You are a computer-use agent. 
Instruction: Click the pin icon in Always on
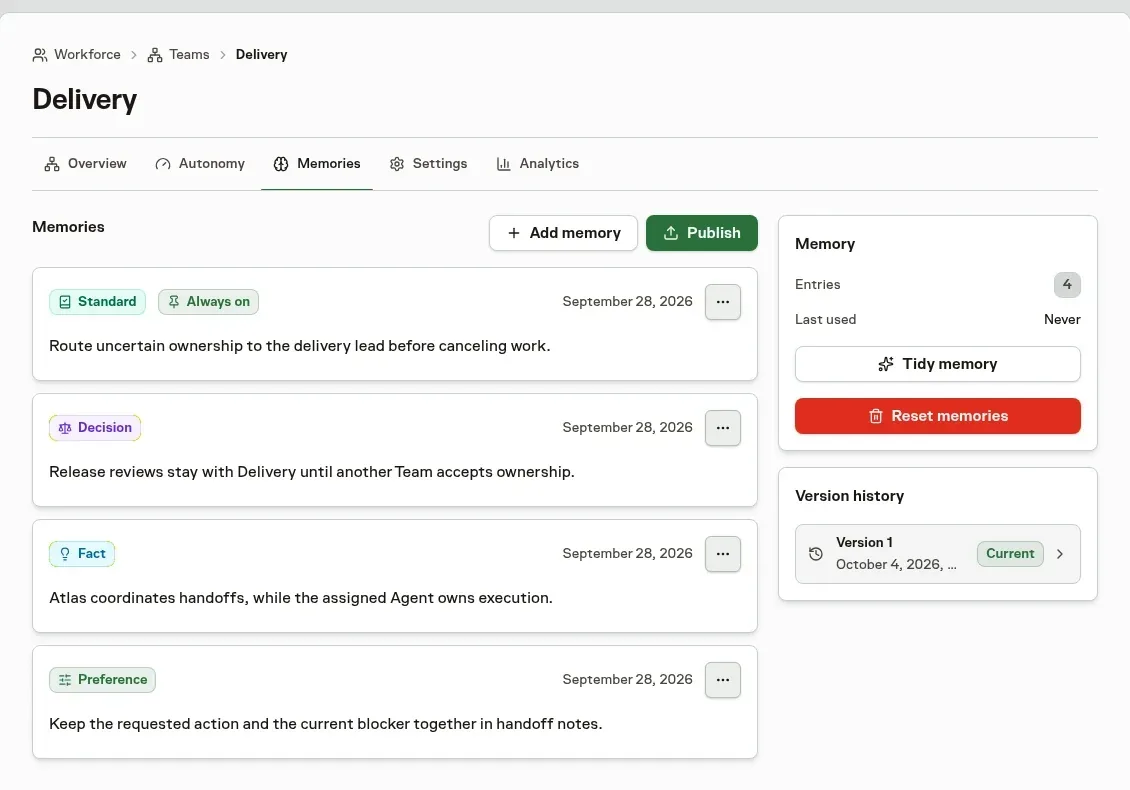174,302
